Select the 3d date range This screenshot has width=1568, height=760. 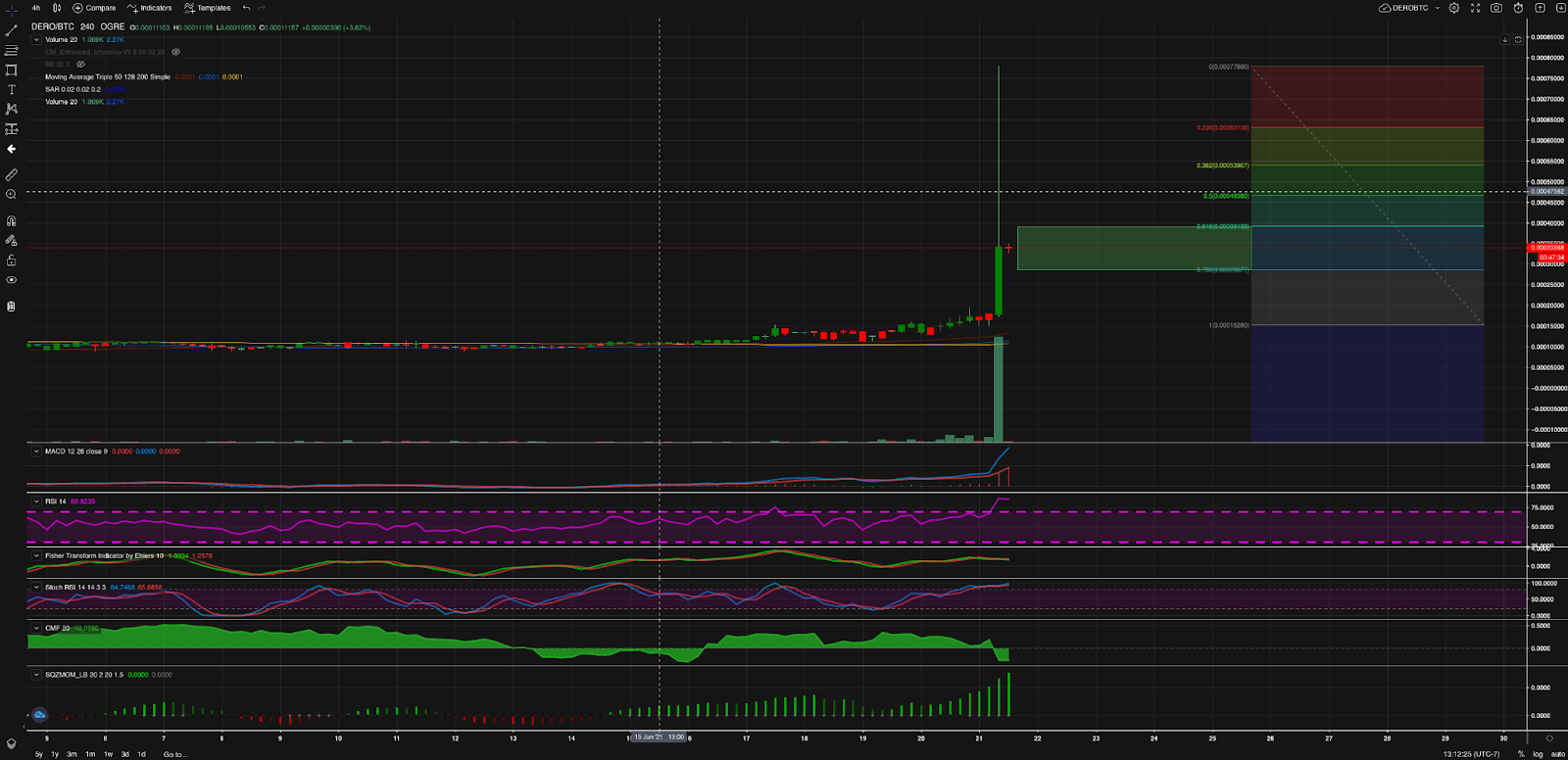124,754
